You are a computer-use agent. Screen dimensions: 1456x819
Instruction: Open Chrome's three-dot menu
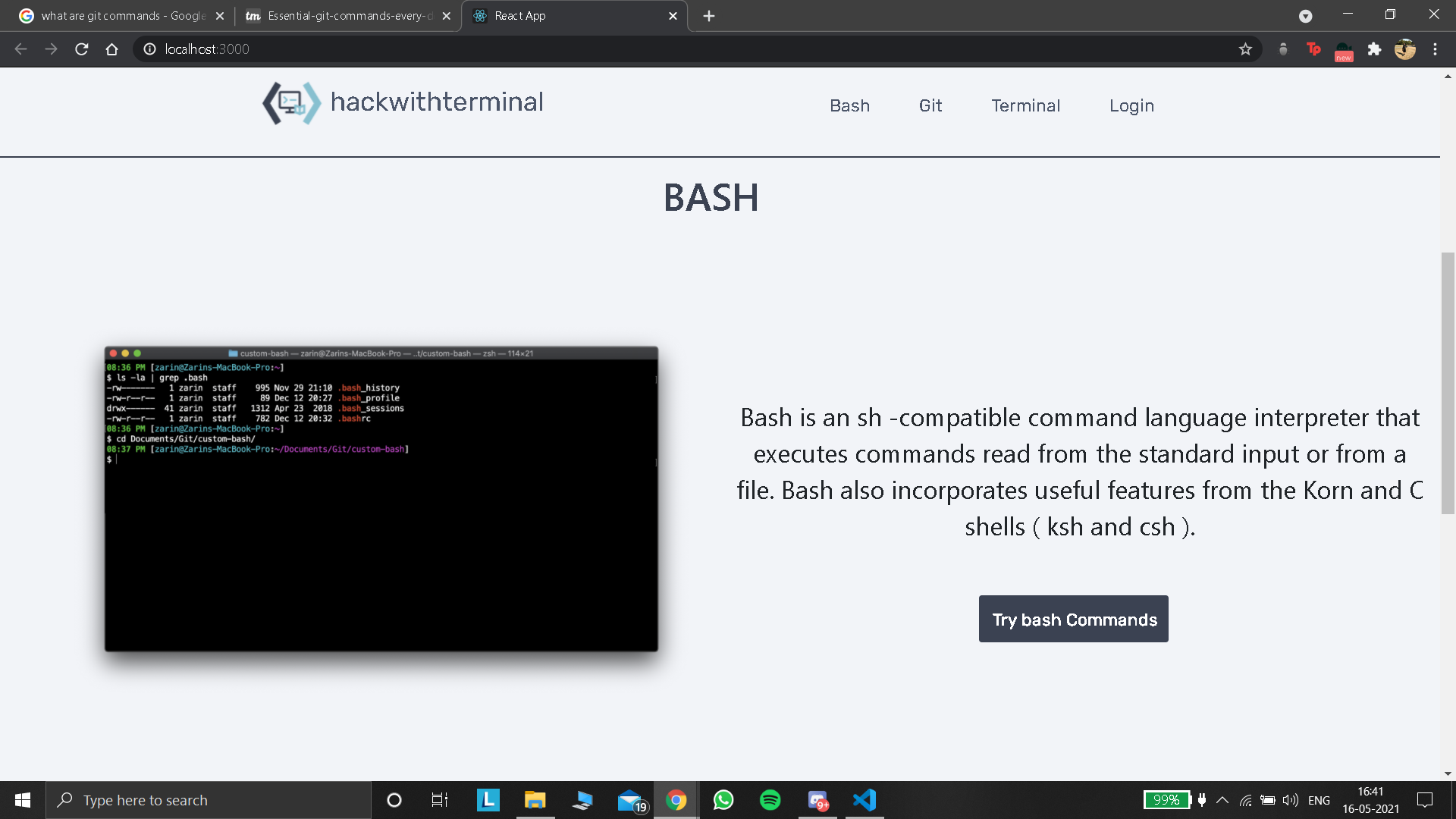click(x=1435, y=49)
